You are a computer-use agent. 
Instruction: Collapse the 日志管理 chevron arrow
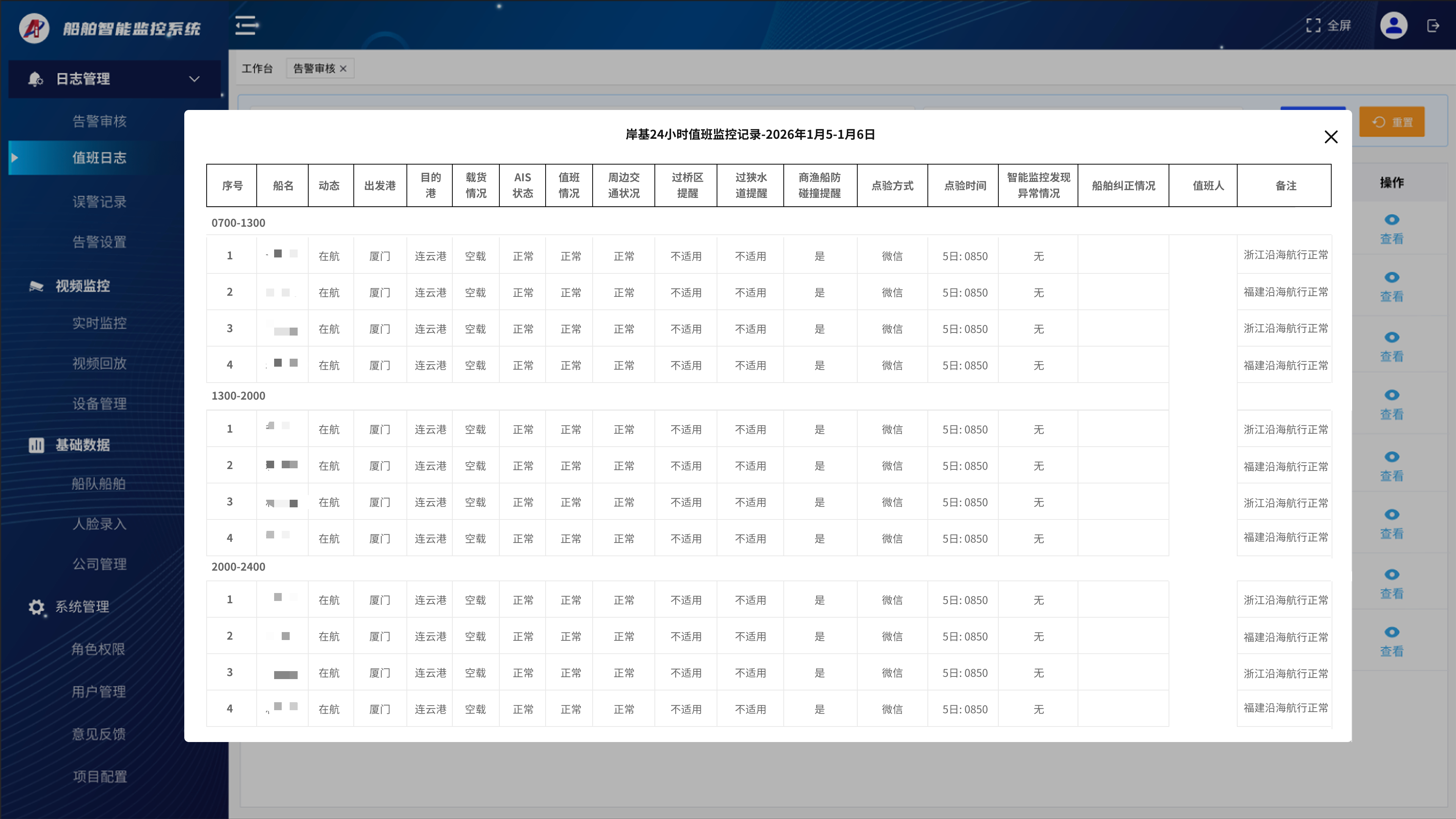tap(195, 79)
